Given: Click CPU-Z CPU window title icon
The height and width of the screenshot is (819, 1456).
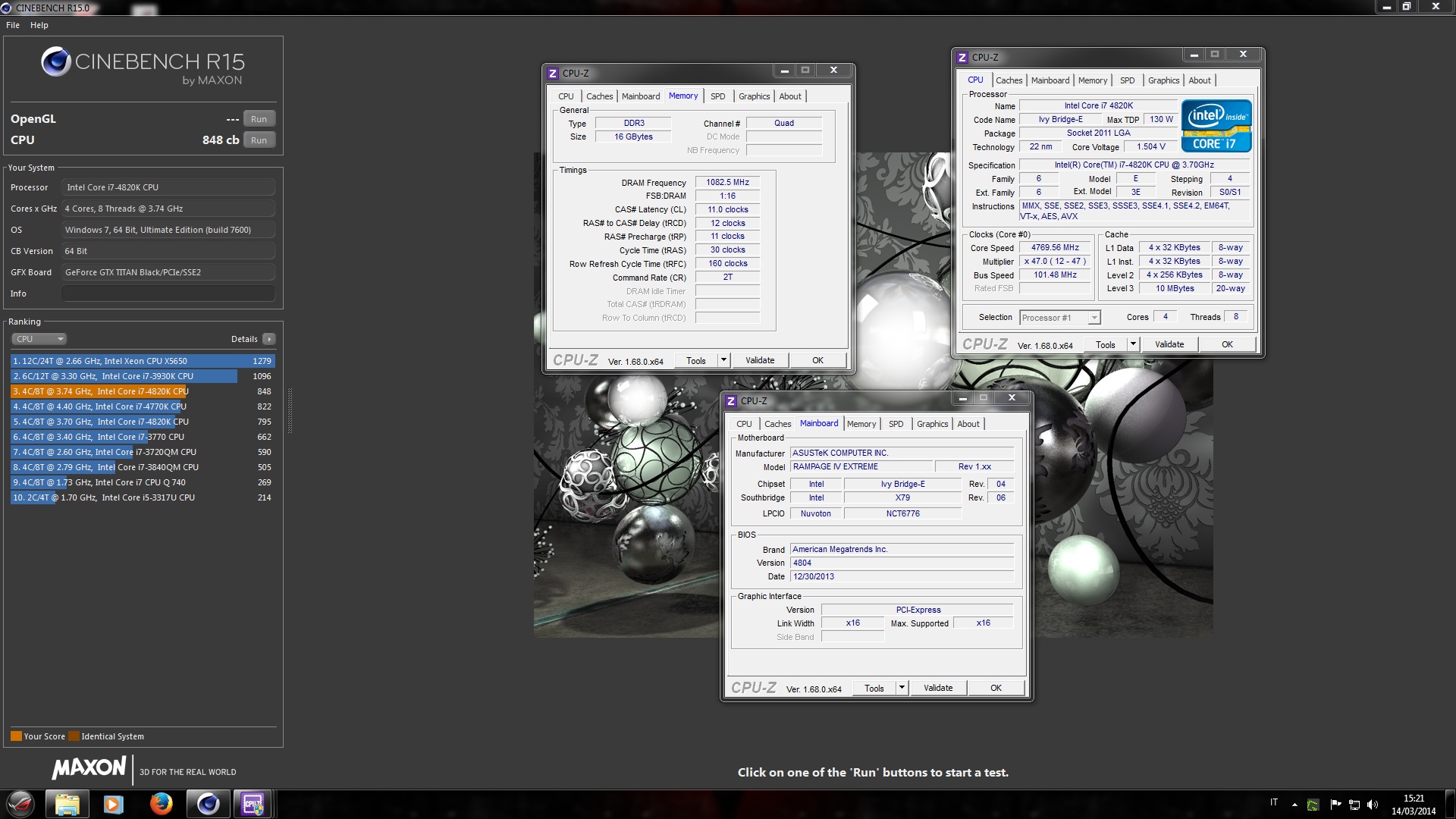Looking at the screenshot, I should pos(962,58).
